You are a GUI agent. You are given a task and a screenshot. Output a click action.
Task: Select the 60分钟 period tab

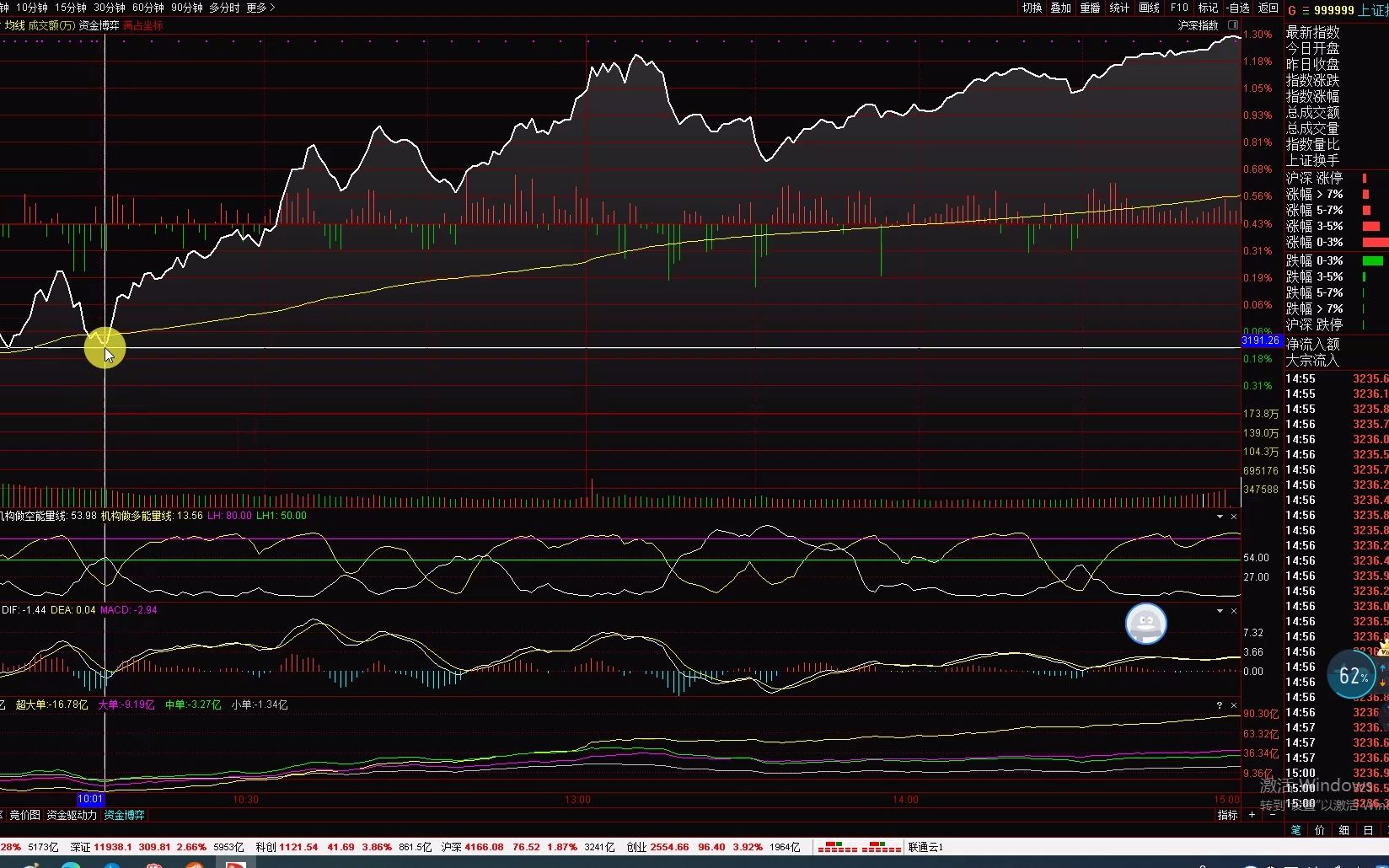click(x=147, y=8)
